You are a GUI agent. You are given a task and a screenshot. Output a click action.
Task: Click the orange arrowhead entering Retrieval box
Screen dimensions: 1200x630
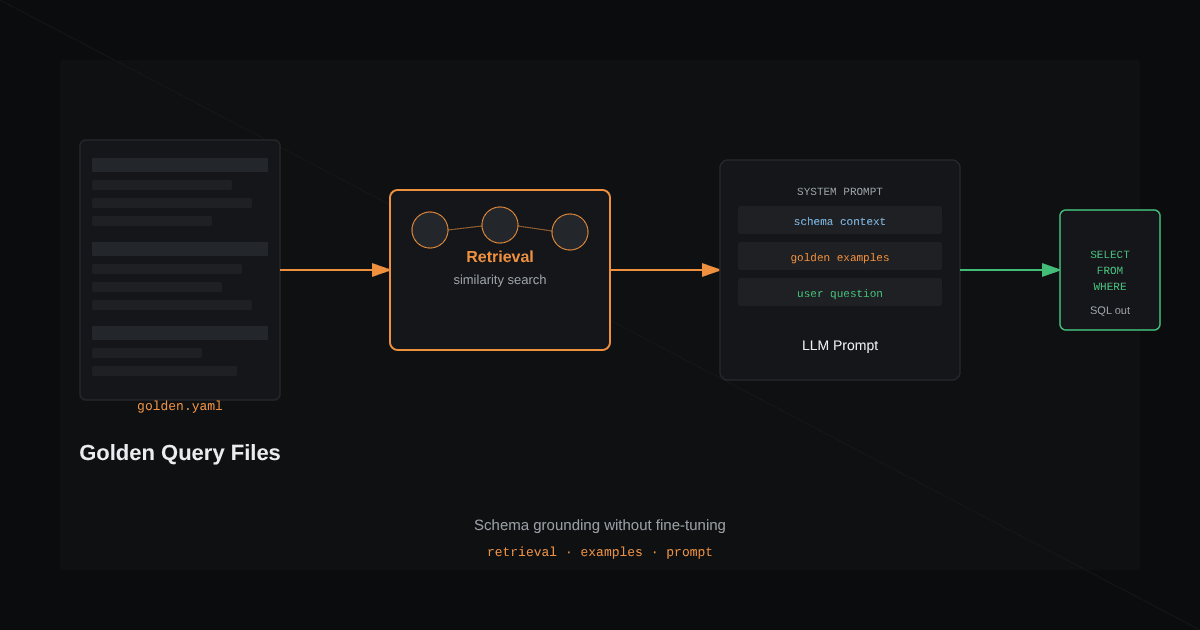tap(381, 270)
